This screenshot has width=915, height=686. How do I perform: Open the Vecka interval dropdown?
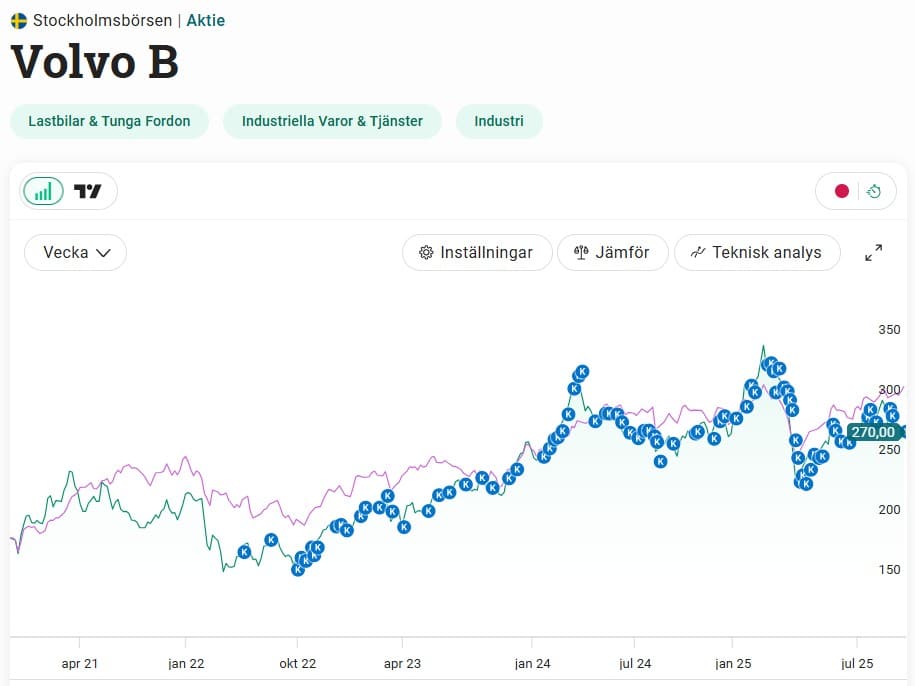click(75, 253)
